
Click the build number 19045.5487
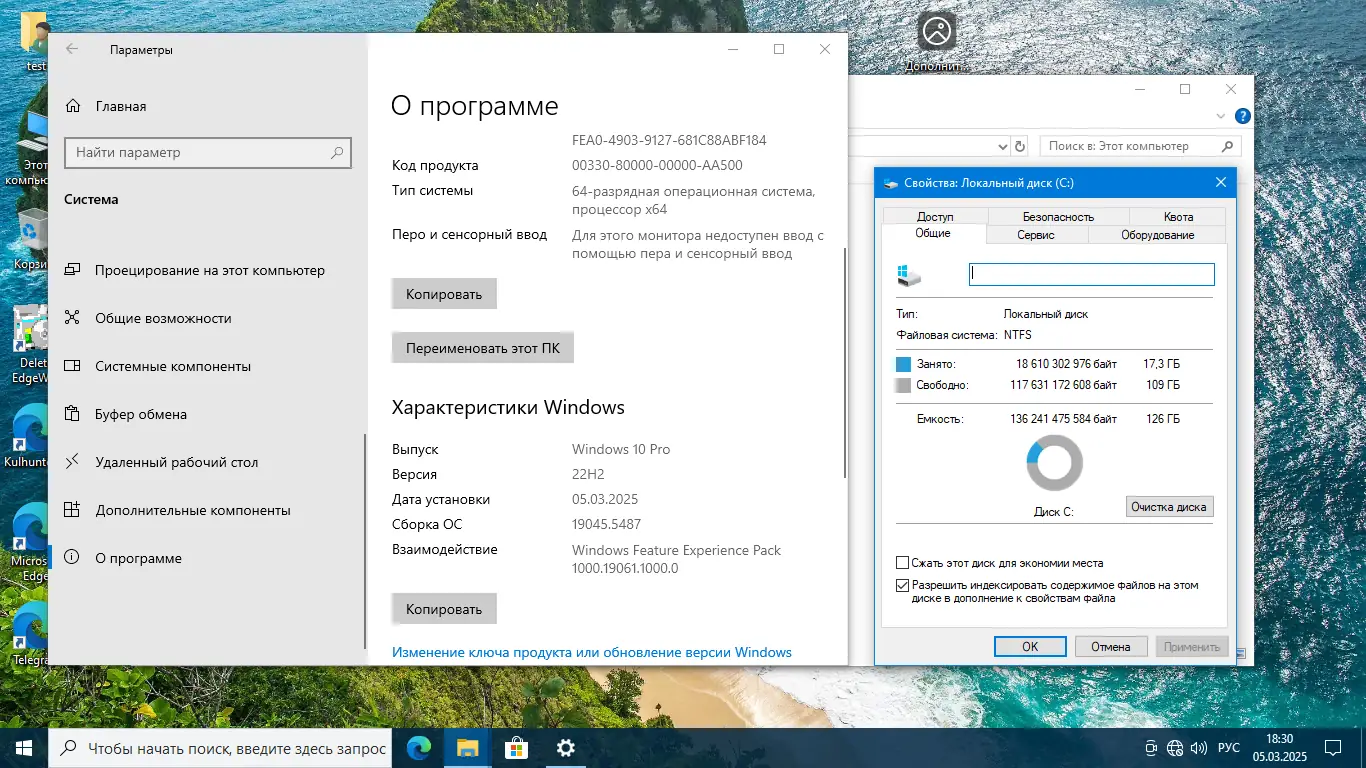[607, 524]
